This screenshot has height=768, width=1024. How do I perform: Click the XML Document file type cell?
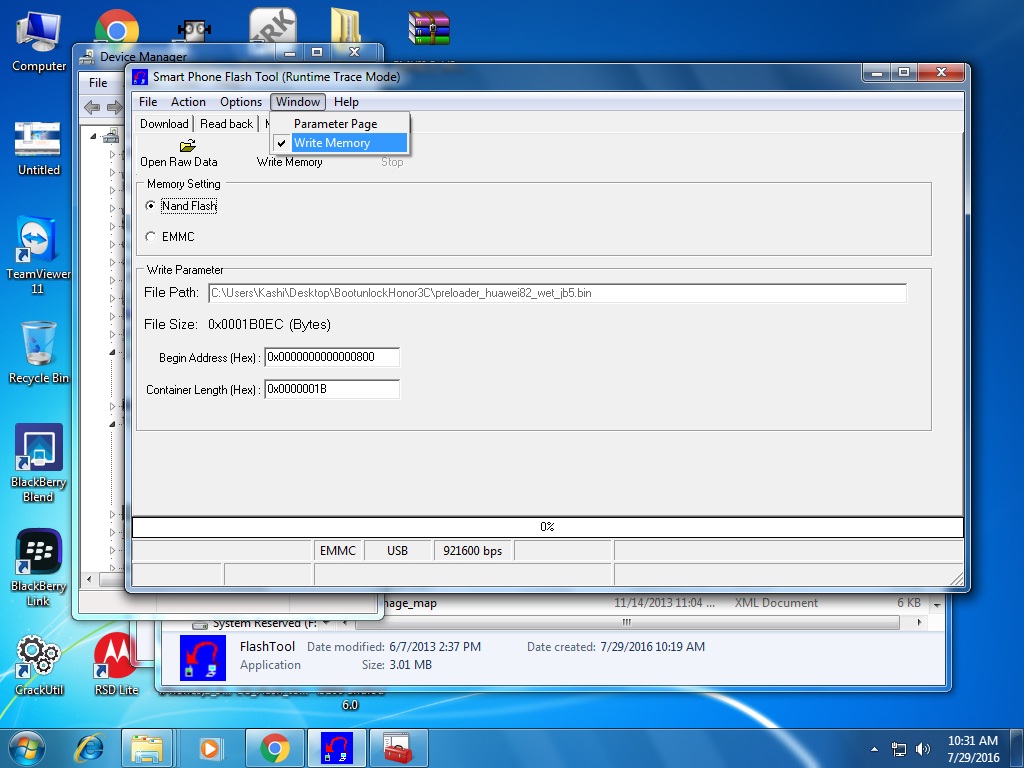pos(776,603)
